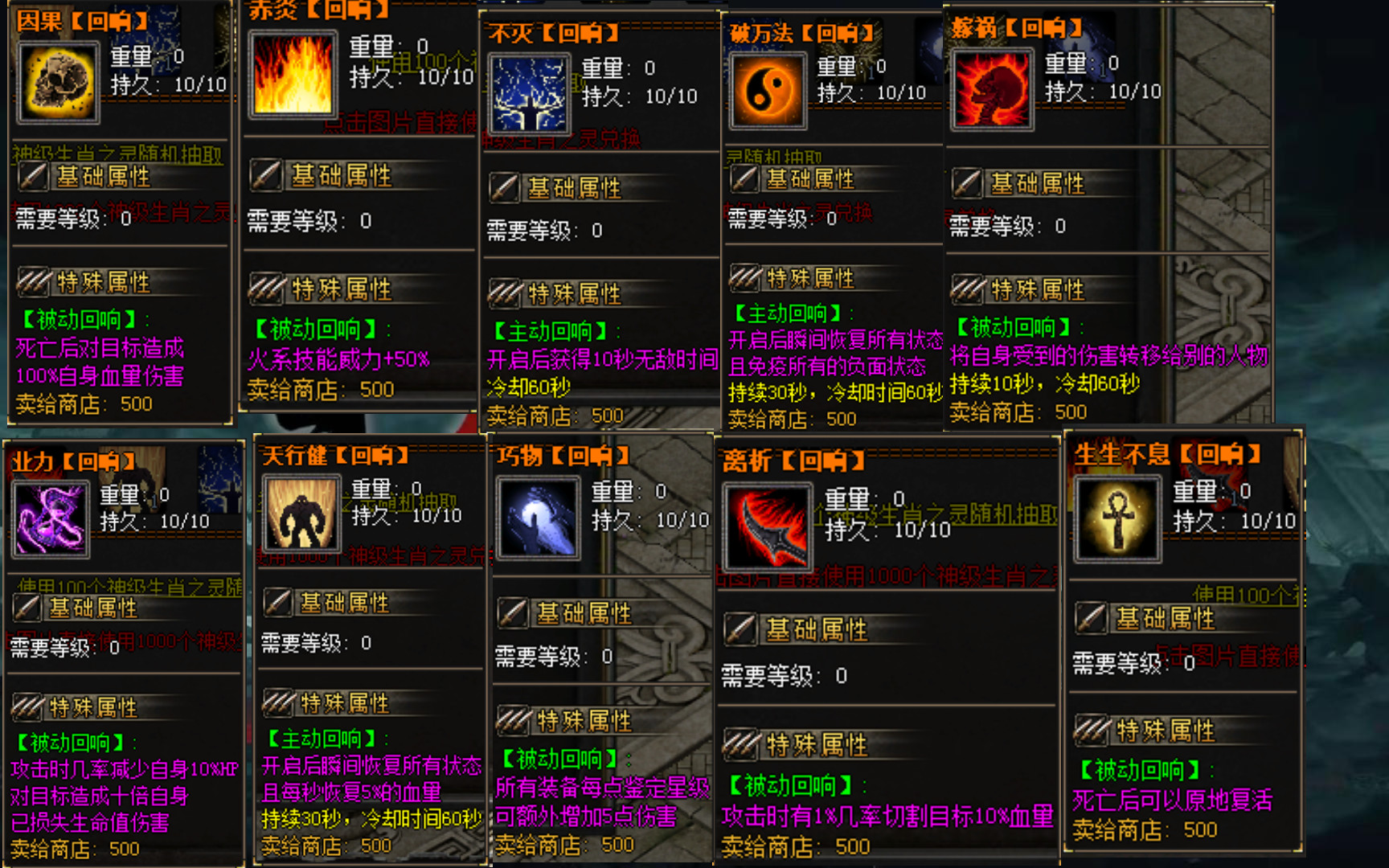Click the dark giant 天行健 icon
Viewport: 1389px width, 868px height.
click(302, 513)
